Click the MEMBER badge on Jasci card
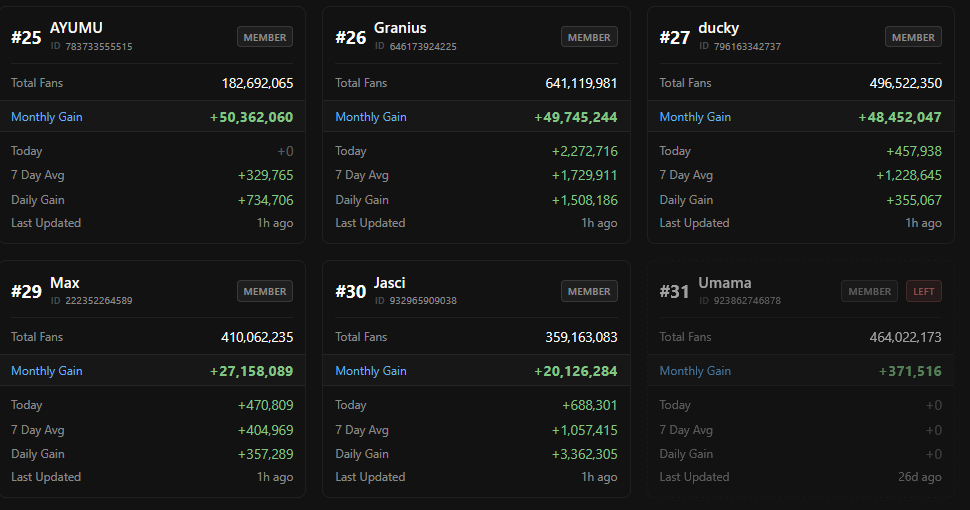 [589, 291]
